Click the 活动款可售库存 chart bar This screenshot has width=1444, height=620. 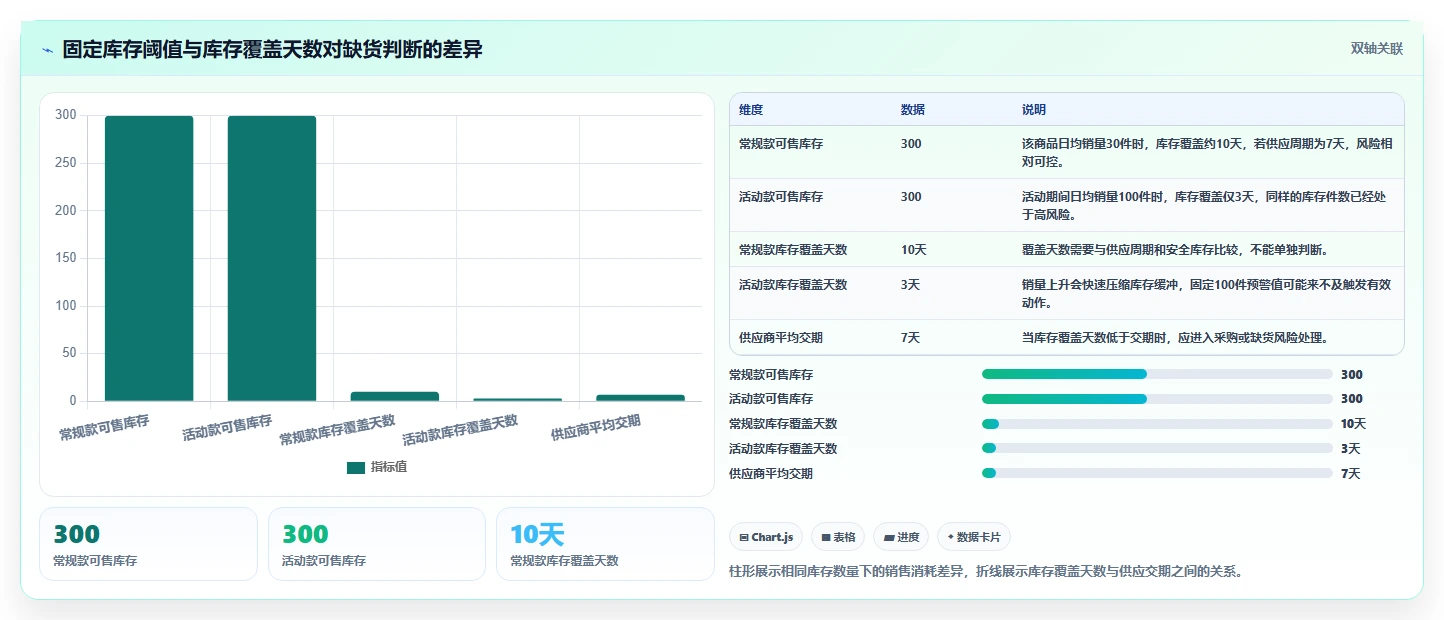[272, 258]
